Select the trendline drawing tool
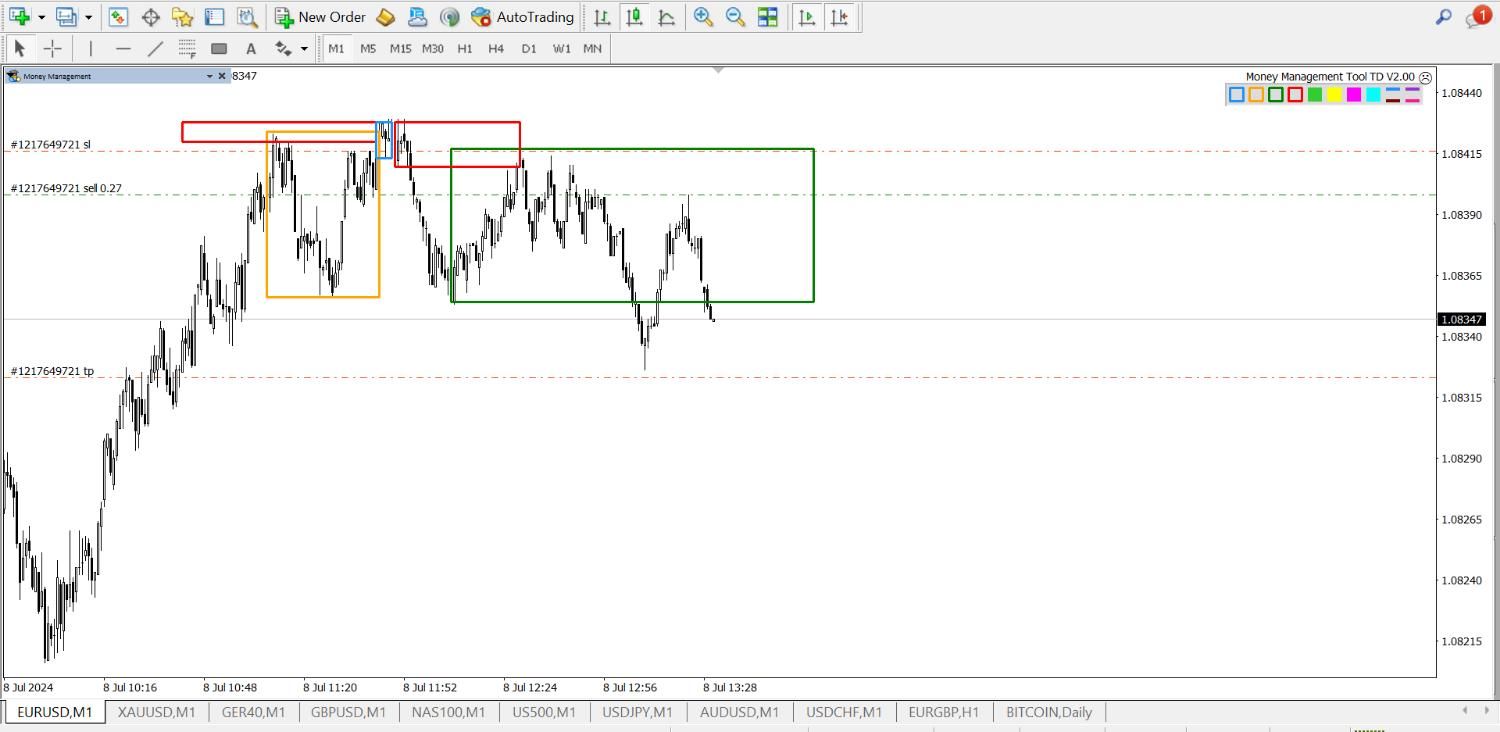Viewport: 1500px width, 732px height. pyautogui.click(x=155, y=48)
